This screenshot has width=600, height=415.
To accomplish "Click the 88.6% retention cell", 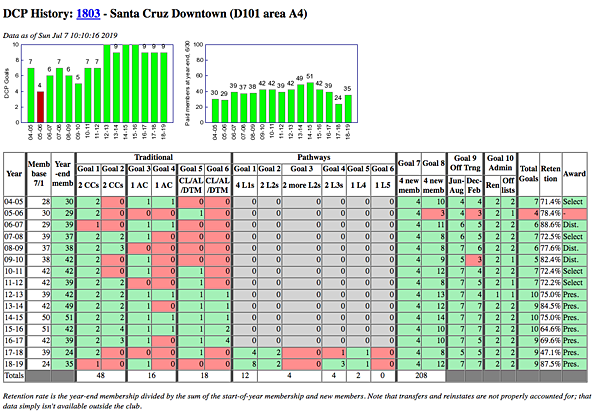I will (550, 225).
